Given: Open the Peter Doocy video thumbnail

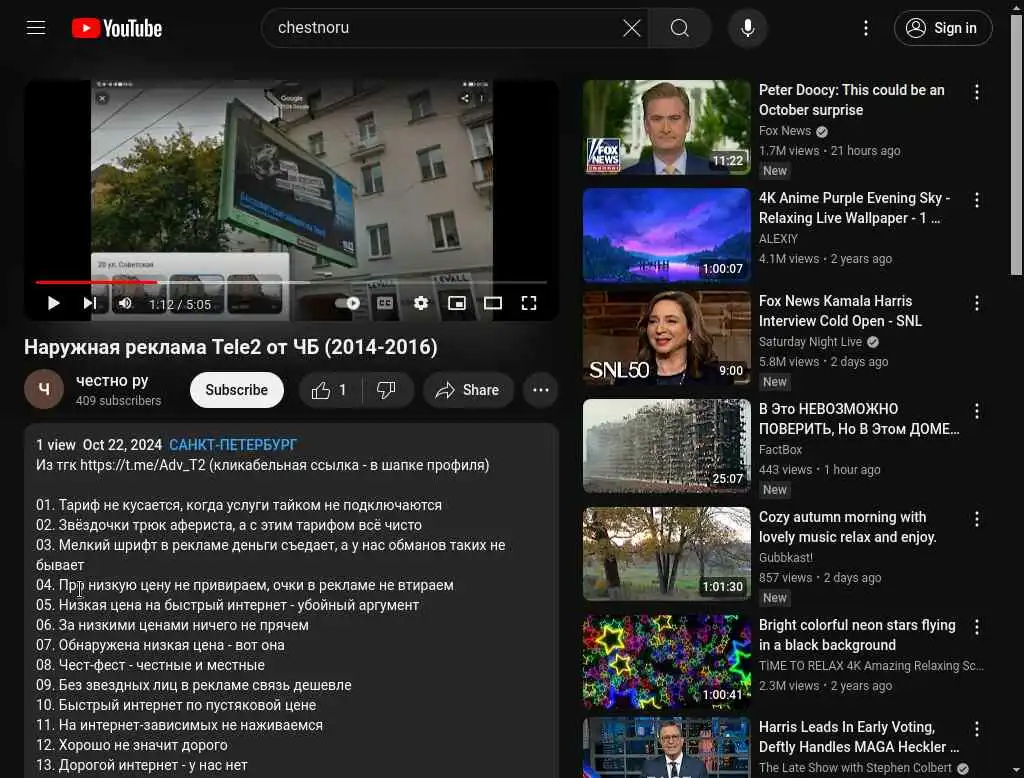Looking at the screenshot, I should point(667,127).
